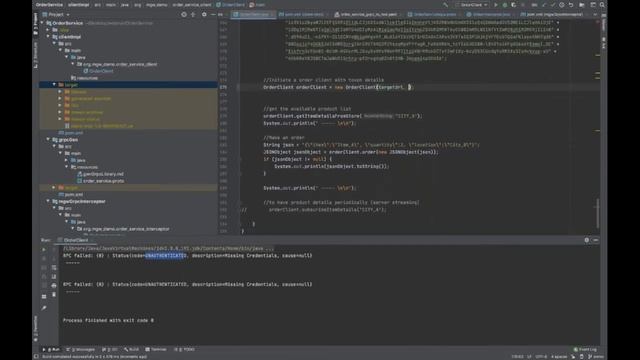Click highlighted UNAUTHENTICATED text in console
Viewport: 640px width, 360px height.
point(166,256)
